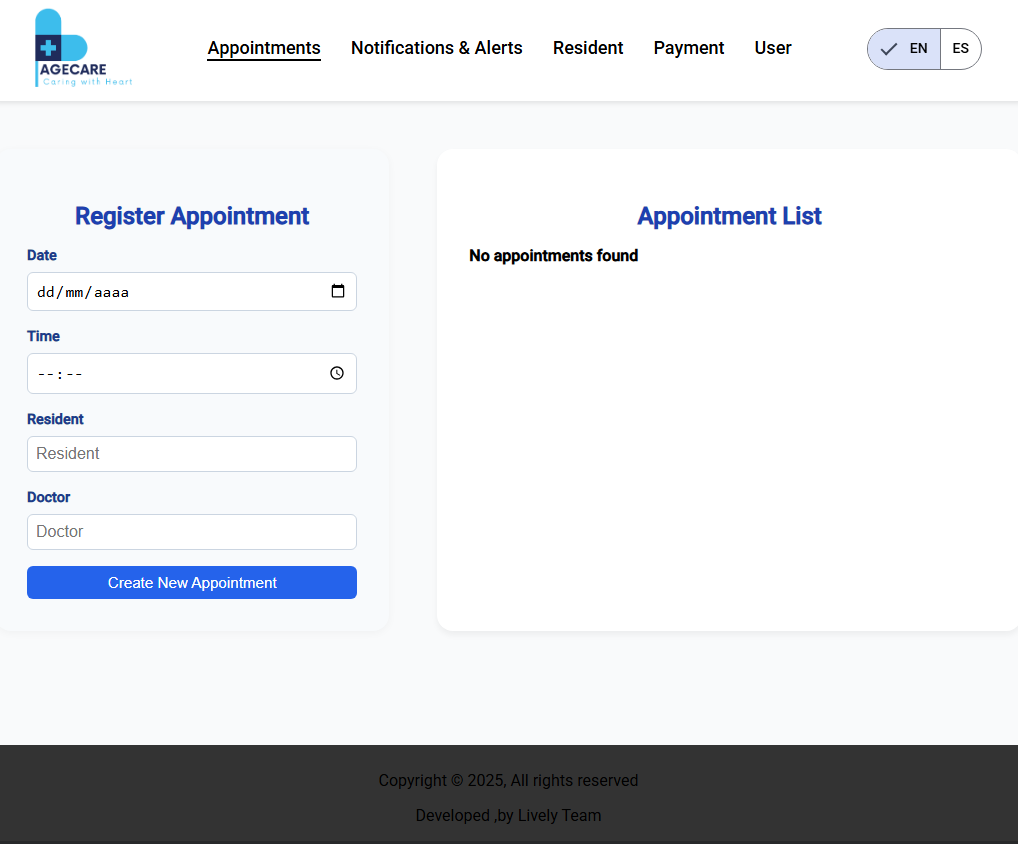Viewport: 1018px width, 844px height.
Task: Navigate to Payment page
Action: 688,48
